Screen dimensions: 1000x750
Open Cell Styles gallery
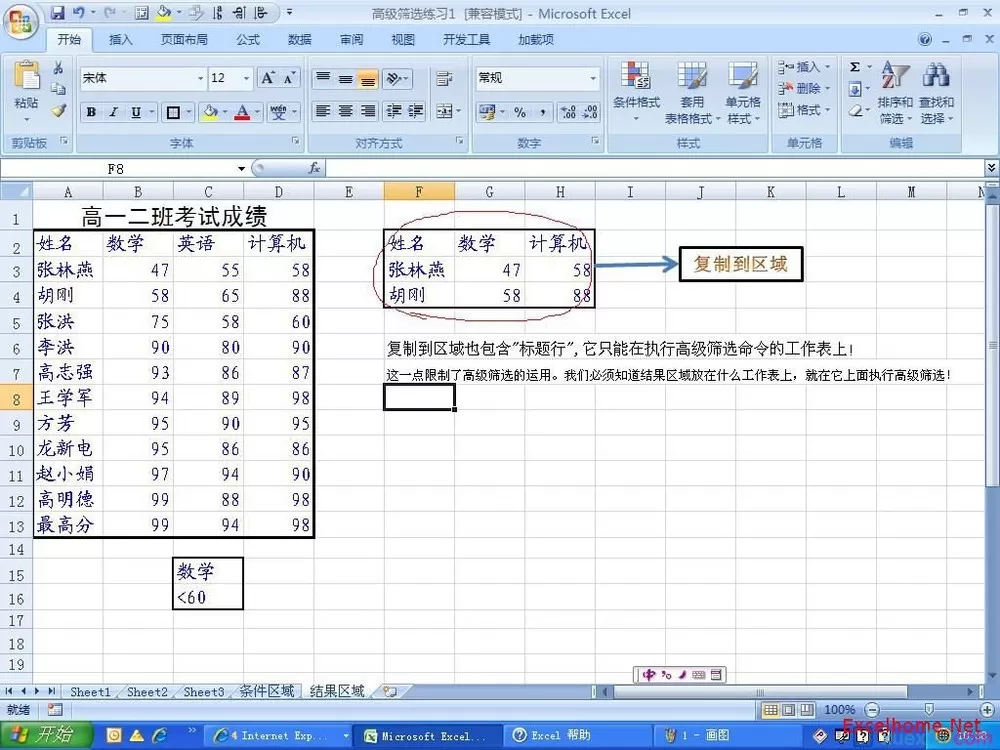[744, 92]
